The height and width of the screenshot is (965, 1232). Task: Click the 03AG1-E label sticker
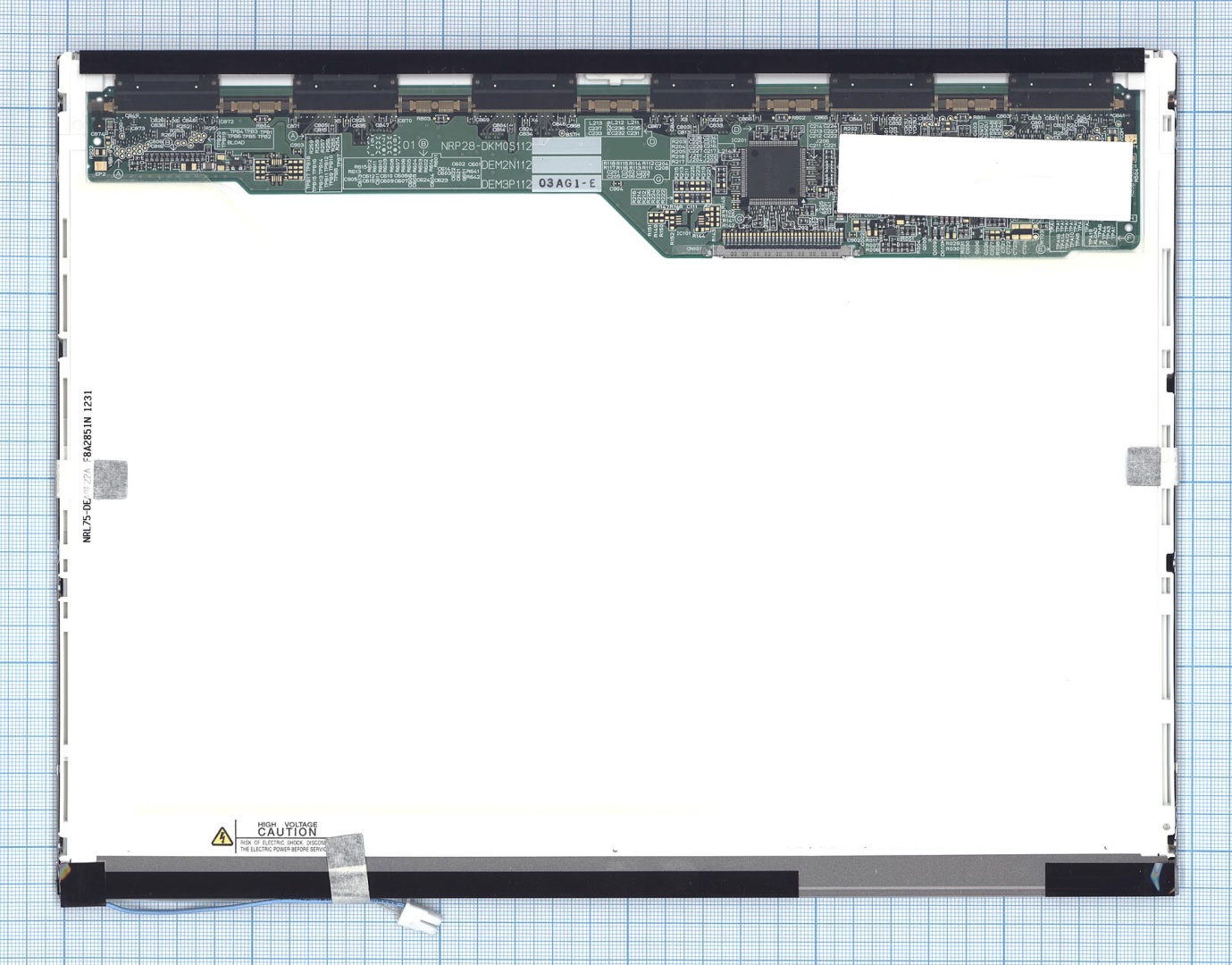(x=567, y=184)
